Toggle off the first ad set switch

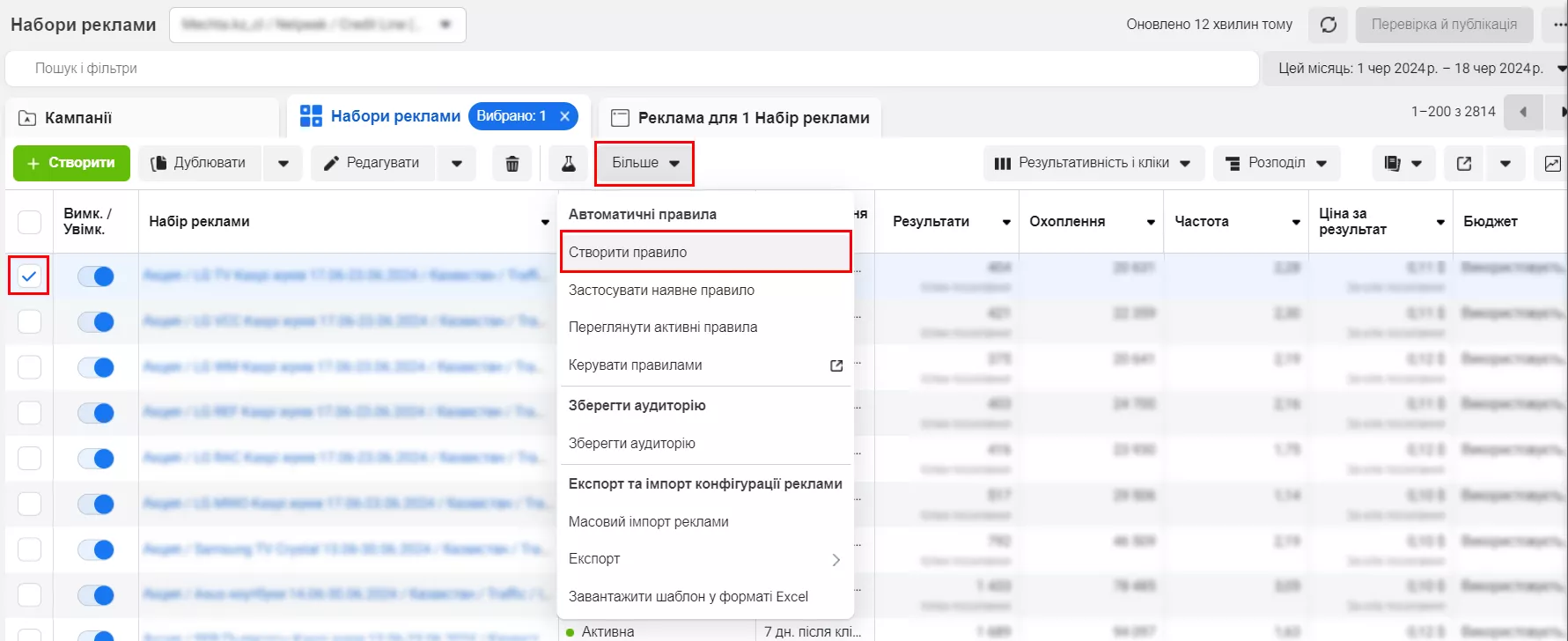[x=96, y=276]
